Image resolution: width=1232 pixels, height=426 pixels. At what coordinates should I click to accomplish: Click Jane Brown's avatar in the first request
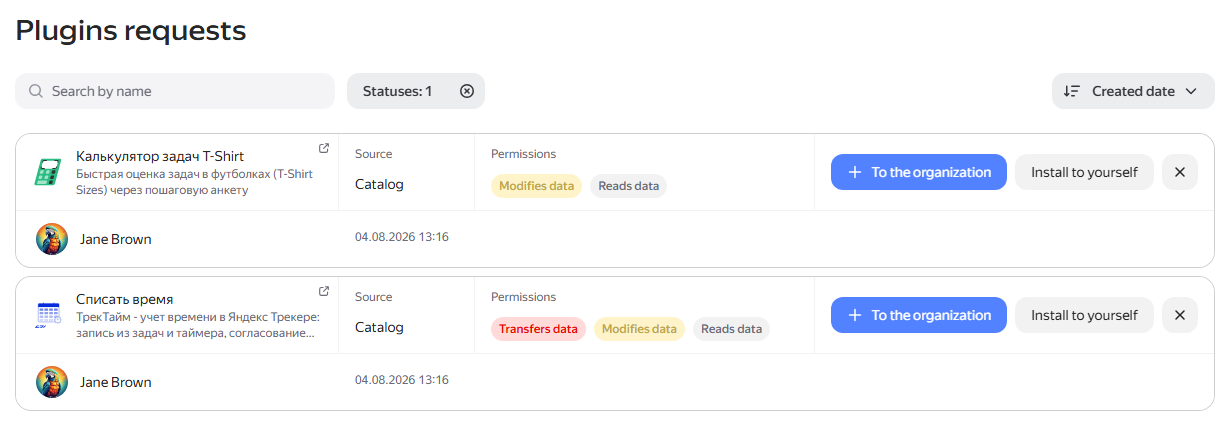click(52, 239)
